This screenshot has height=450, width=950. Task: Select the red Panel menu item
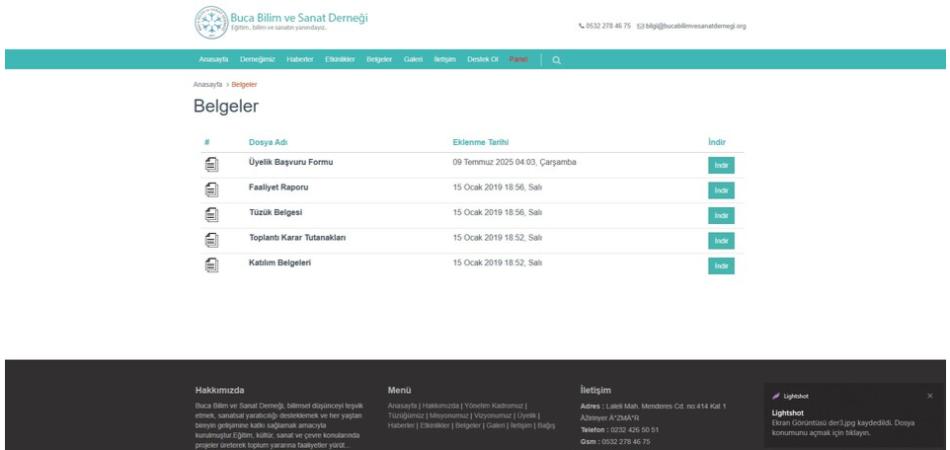518,59
